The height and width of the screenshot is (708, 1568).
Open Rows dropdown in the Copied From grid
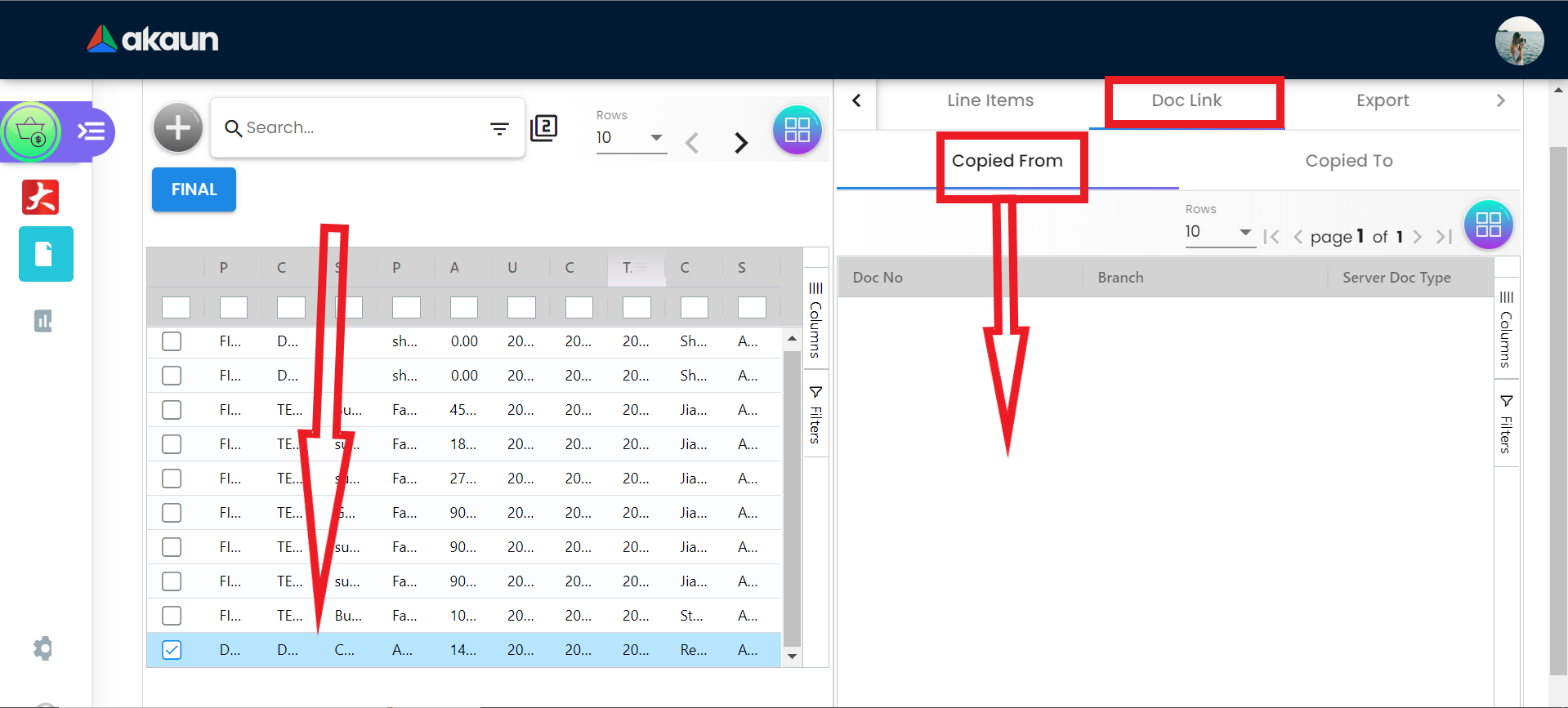pyautogui.click(x=1219, y=232)
